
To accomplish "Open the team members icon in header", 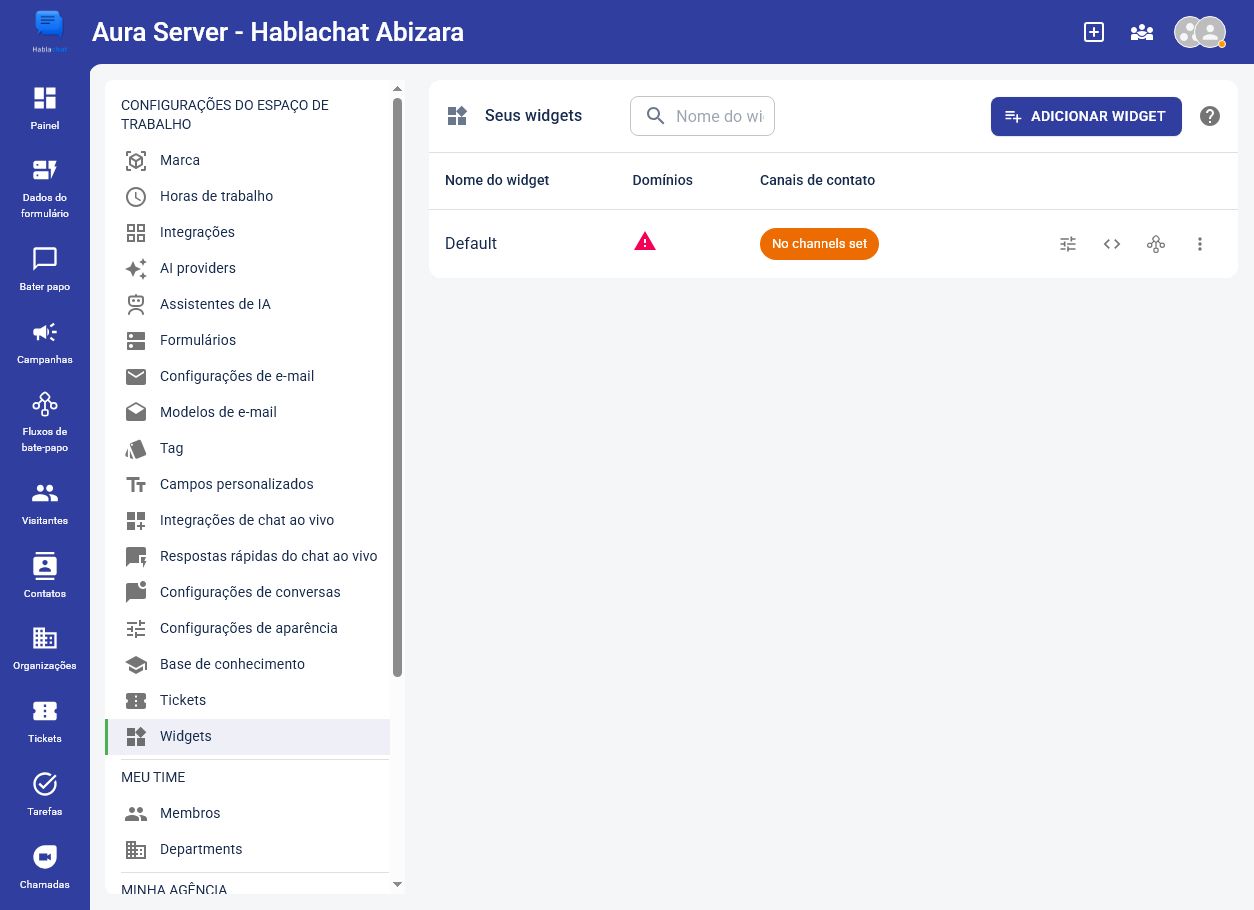I will [1142, 32].
